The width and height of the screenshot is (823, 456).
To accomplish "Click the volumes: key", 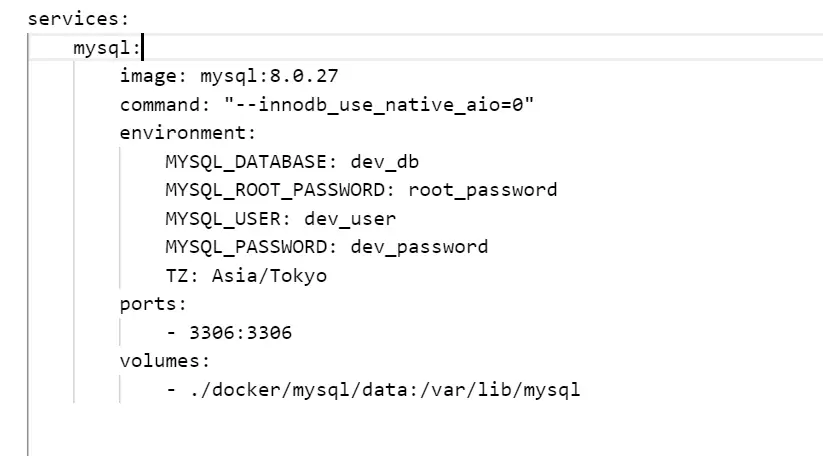I will (x=164, y=361).
